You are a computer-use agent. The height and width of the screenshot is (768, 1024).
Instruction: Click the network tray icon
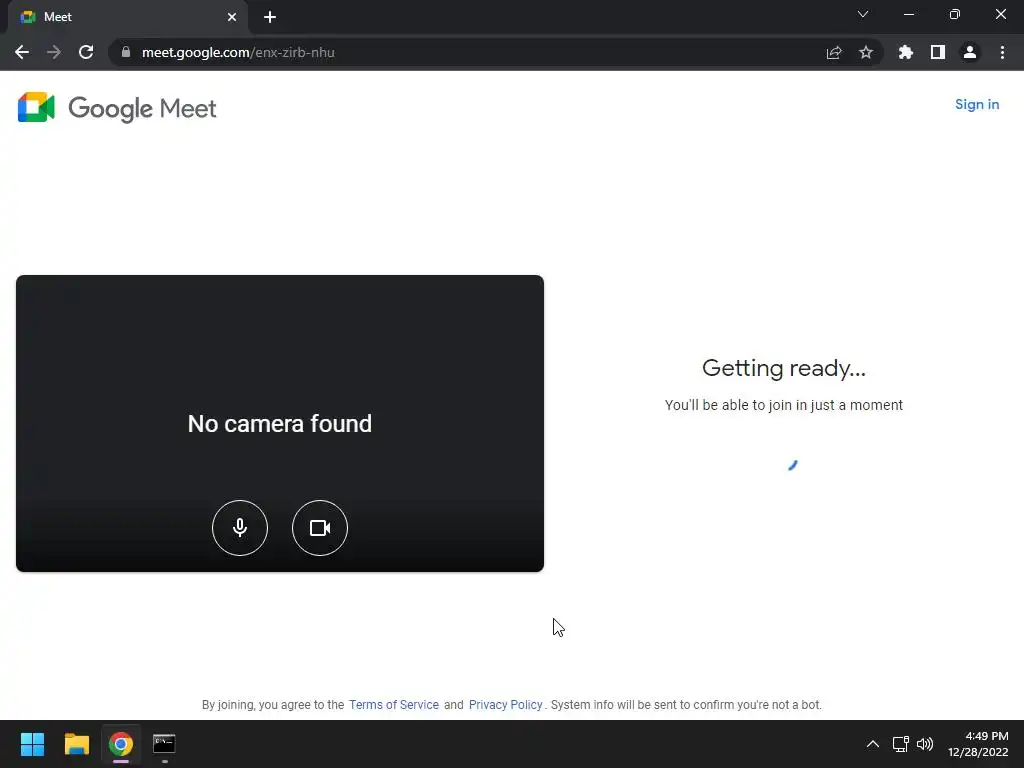[901, 744]
